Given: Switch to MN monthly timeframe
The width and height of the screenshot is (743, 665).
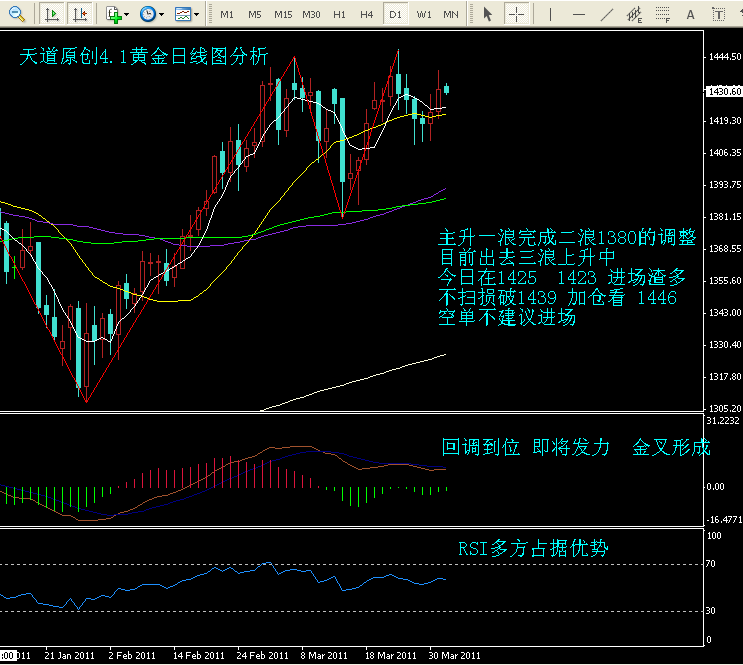Looking at the screenshot, I should click(451, 15).
